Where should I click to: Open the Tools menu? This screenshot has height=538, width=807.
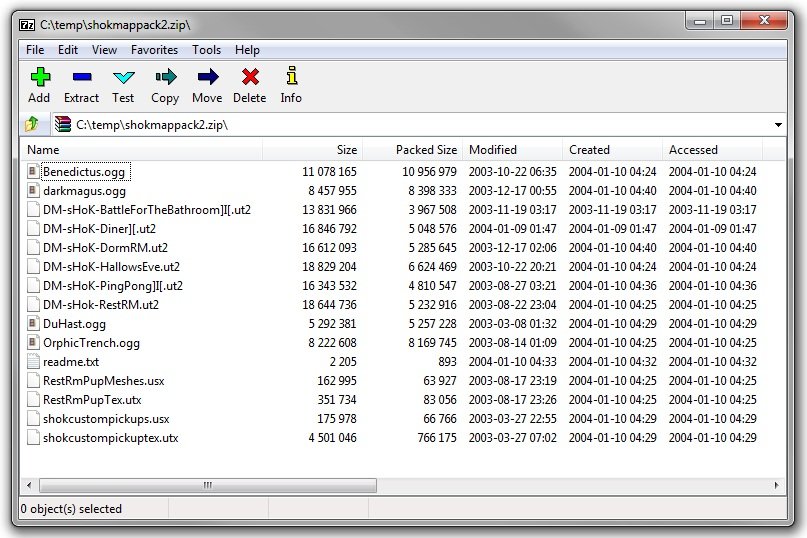(206, 50)
